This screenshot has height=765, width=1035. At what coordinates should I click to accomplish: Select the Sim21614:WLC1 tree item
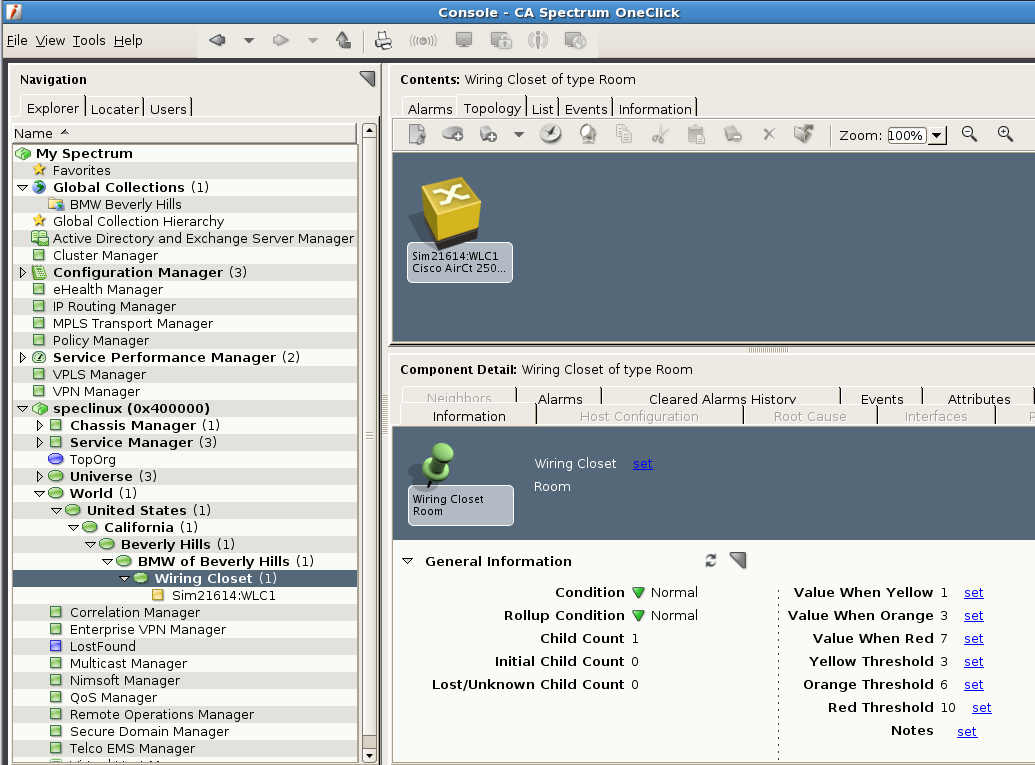pyautogui.click(x=224, y=595)
